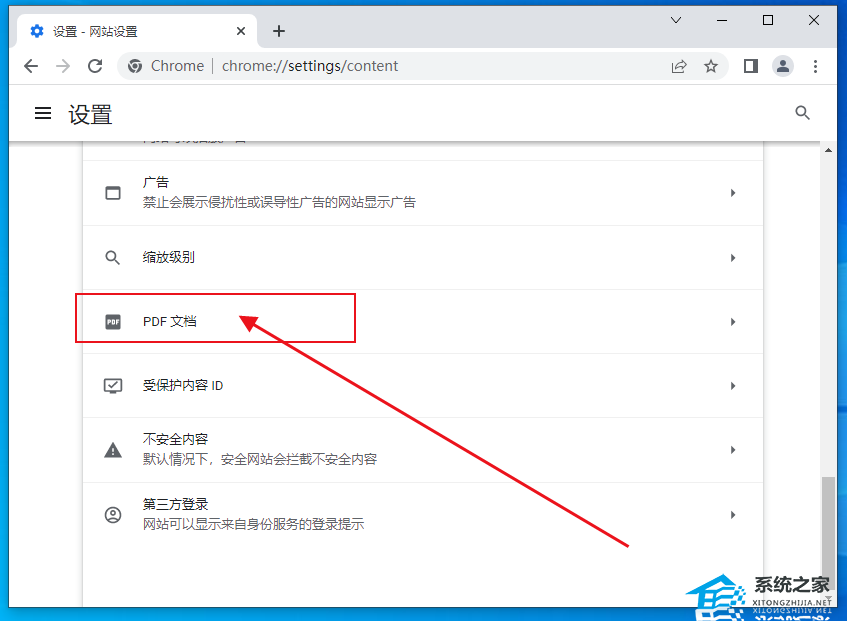Minimize the Chrome window
Screen dimensions: 847x621
[722, 21]
